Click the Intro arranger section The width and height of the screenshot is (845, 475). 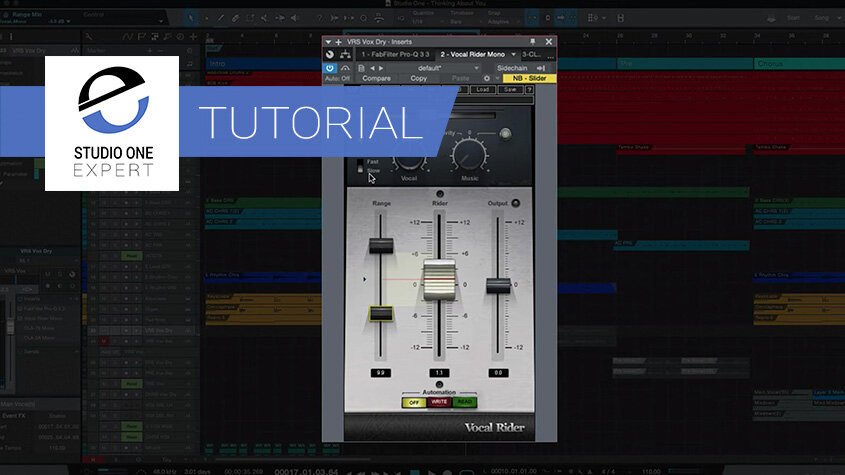point(264,64)
